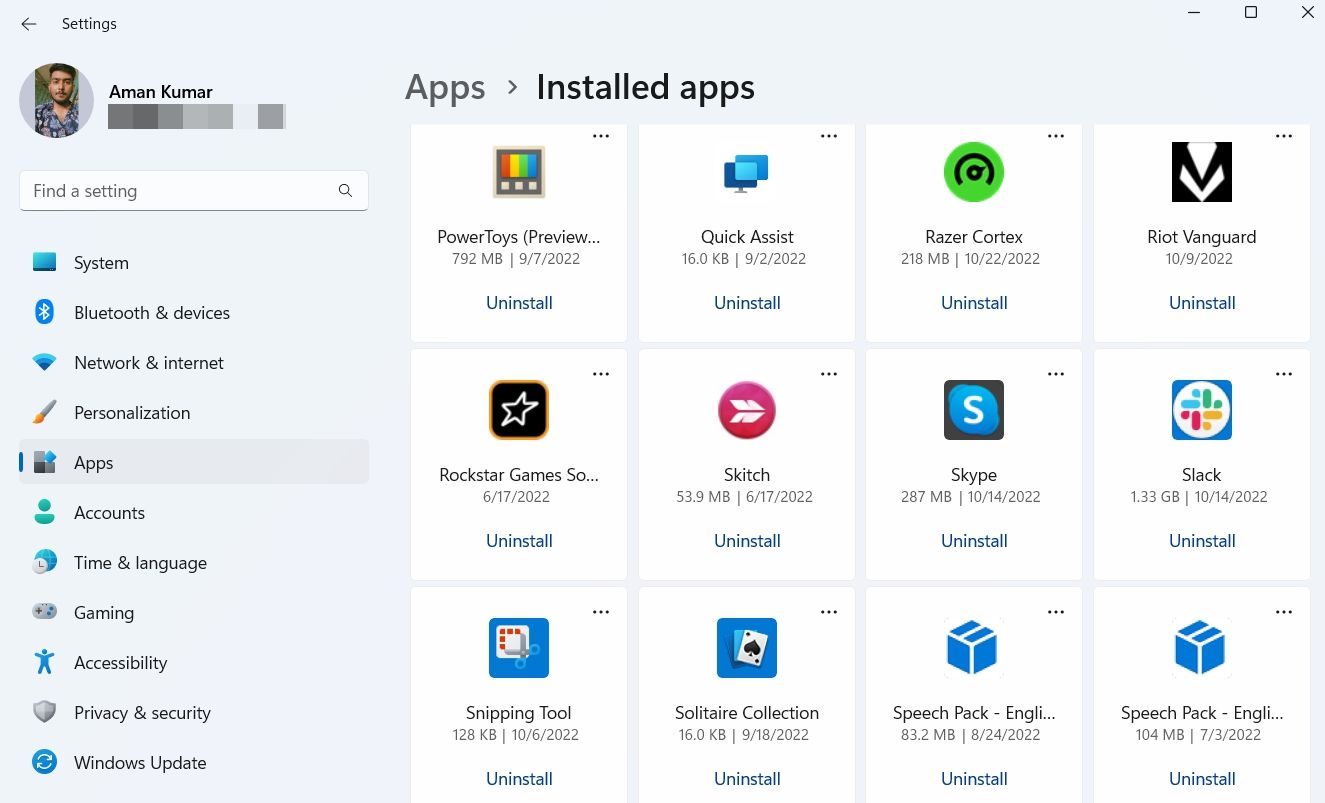This screenshot has width=1325, height=803.
Task: Uninstall Slack
Action: (x=1202, y=541)
